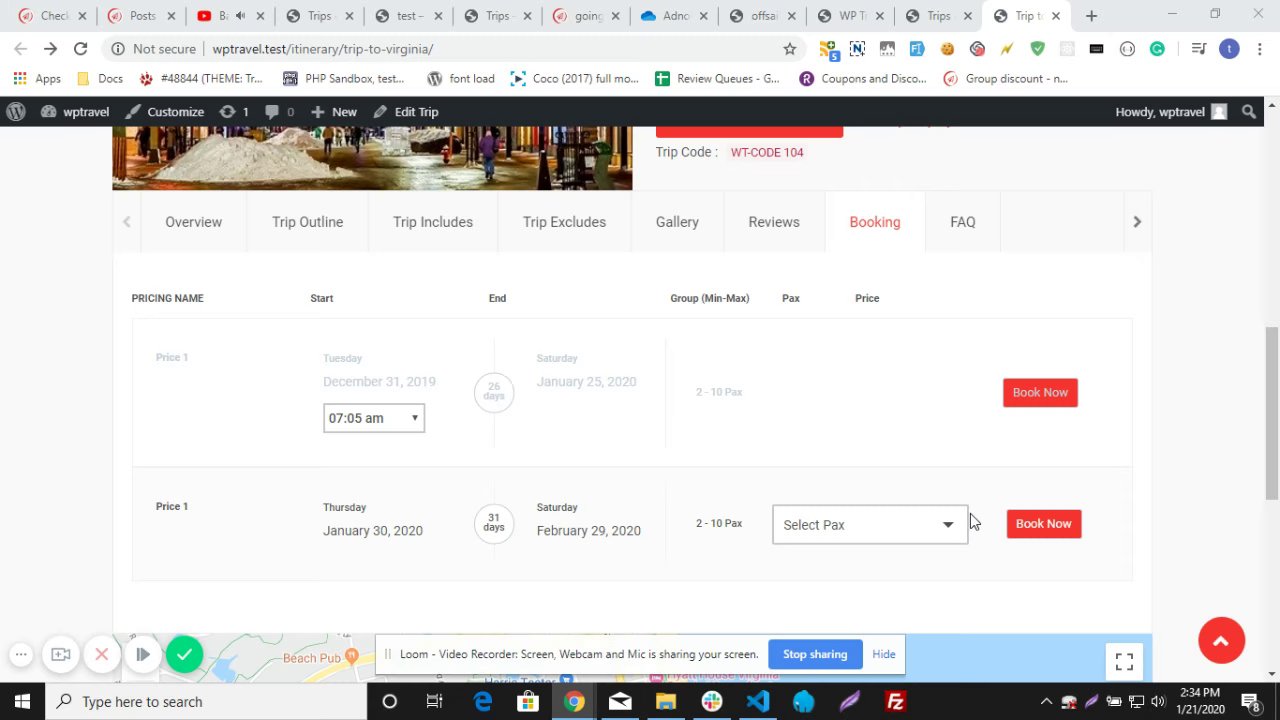1280x720 pixels.
Task: Click New in the WordPress admin bar
Action: tap(334, 112)
